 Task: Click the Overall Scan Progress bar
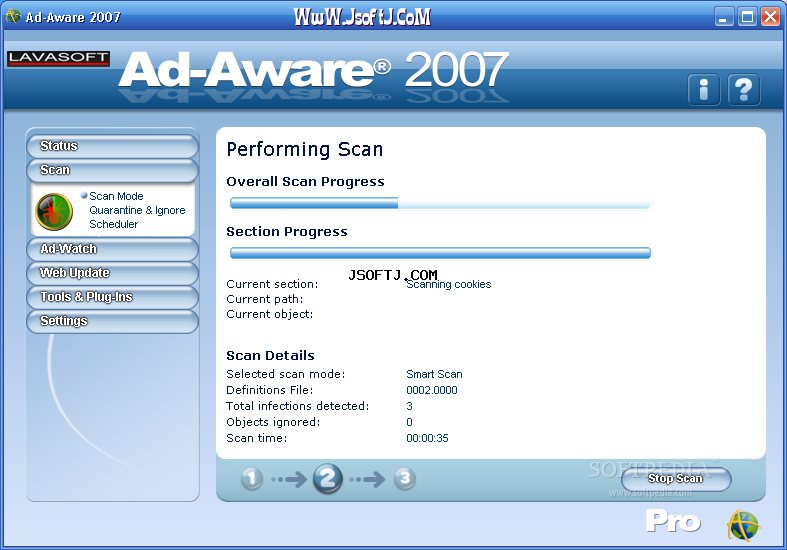(x=440, y=203)
